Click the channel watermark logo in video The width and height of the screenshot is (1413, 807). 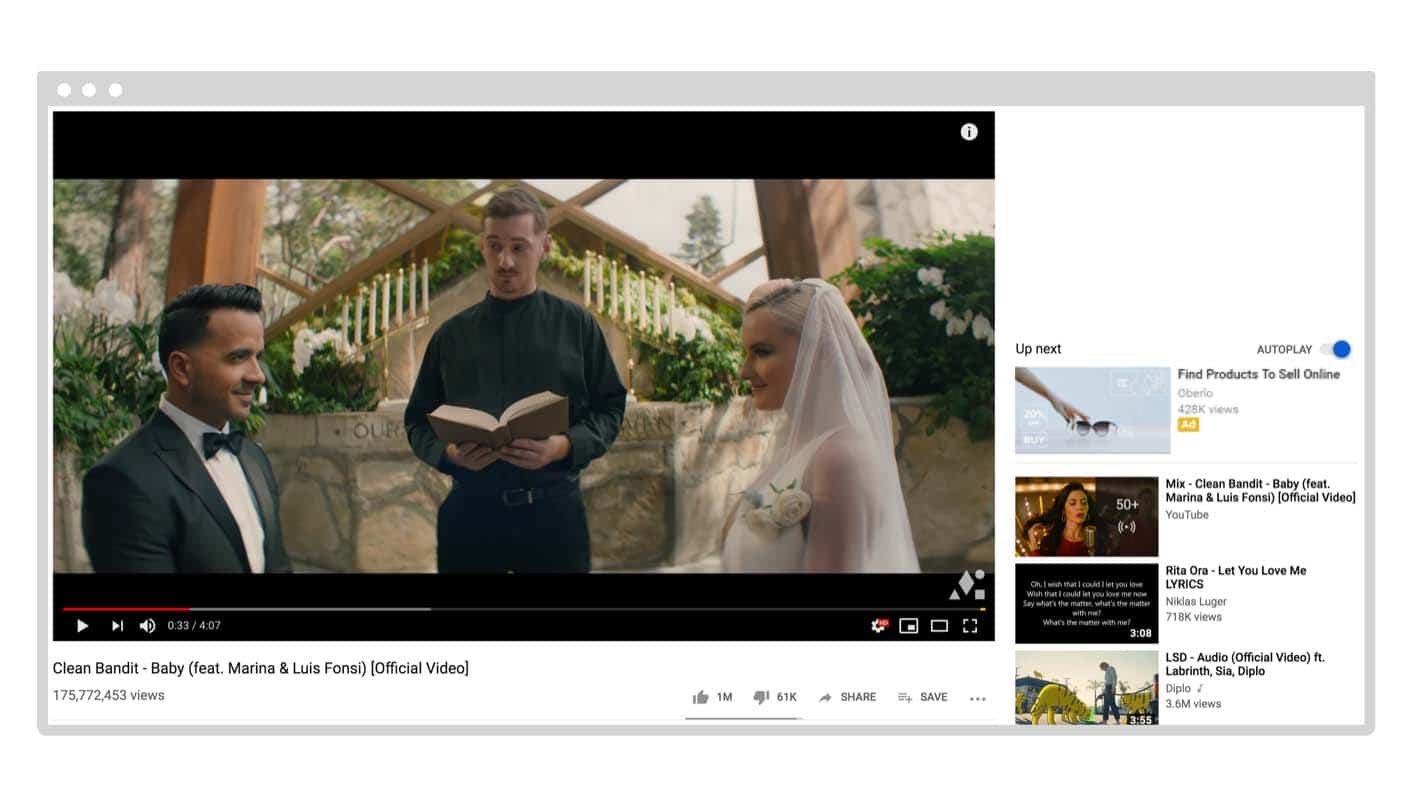(966, 586)
